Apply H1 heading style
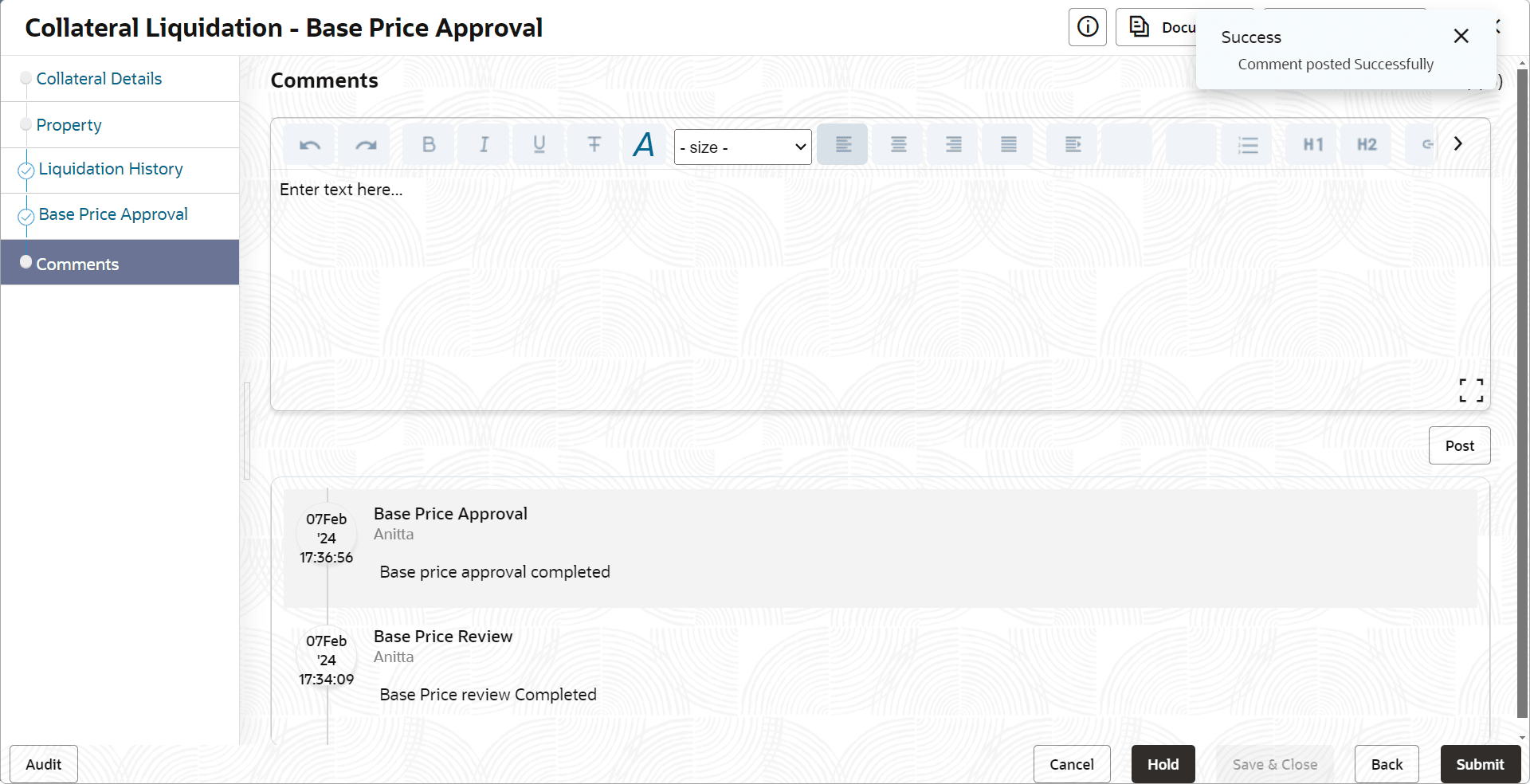1530x784 pixels. (x=1312, y=144)
